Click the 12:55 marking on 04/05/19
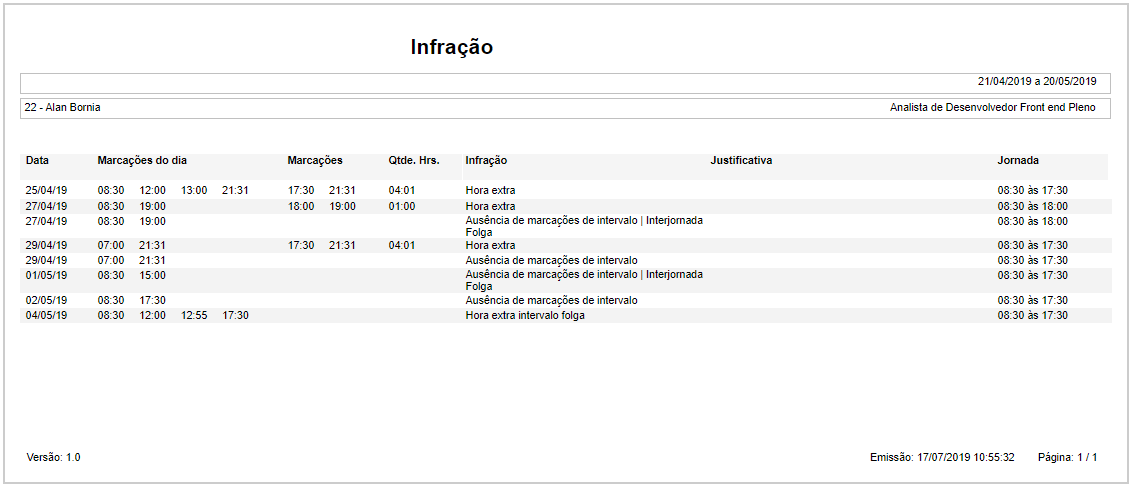Screen dimensions: 1135x489 [194, 315]
